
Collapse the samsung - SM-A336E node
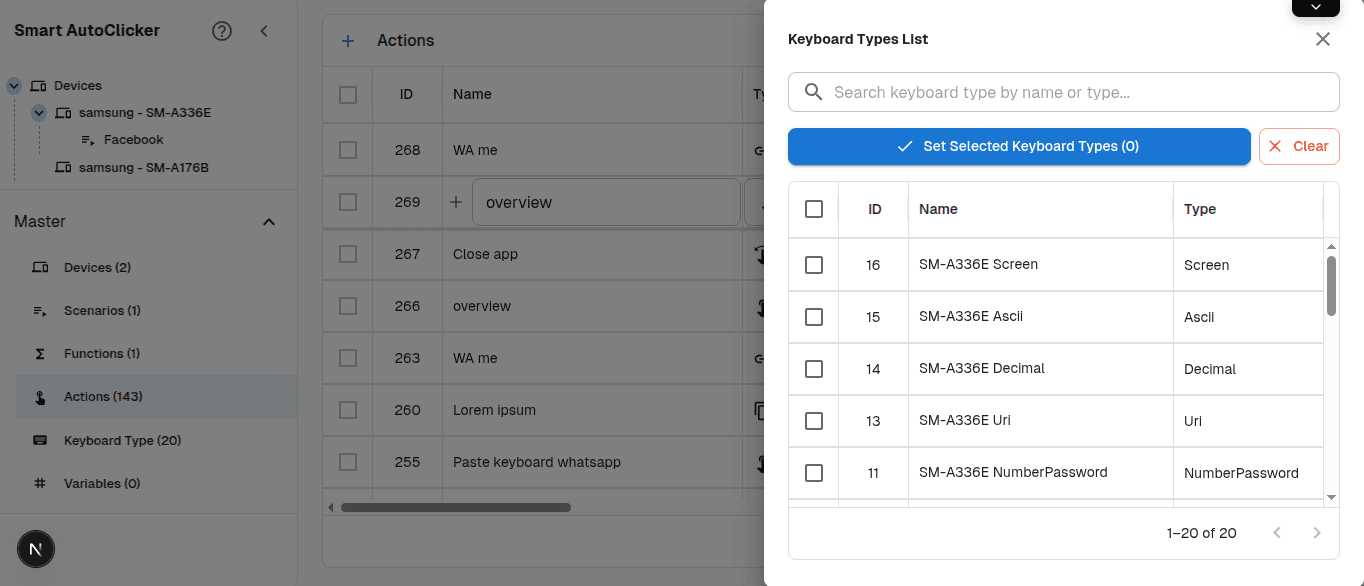tap(39, 113)
